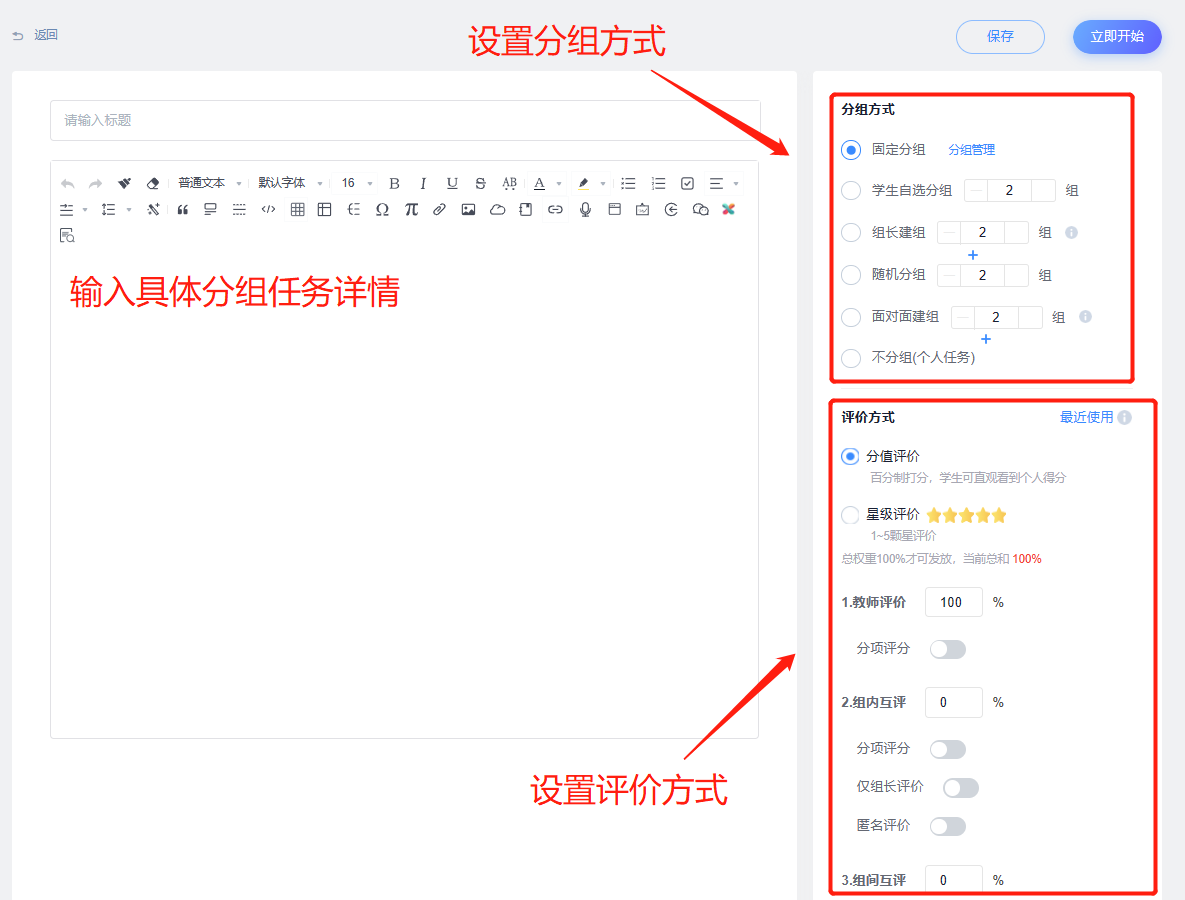Insert a code block
The width and height of the screenshot is (1185, 900).
point(268,209)
